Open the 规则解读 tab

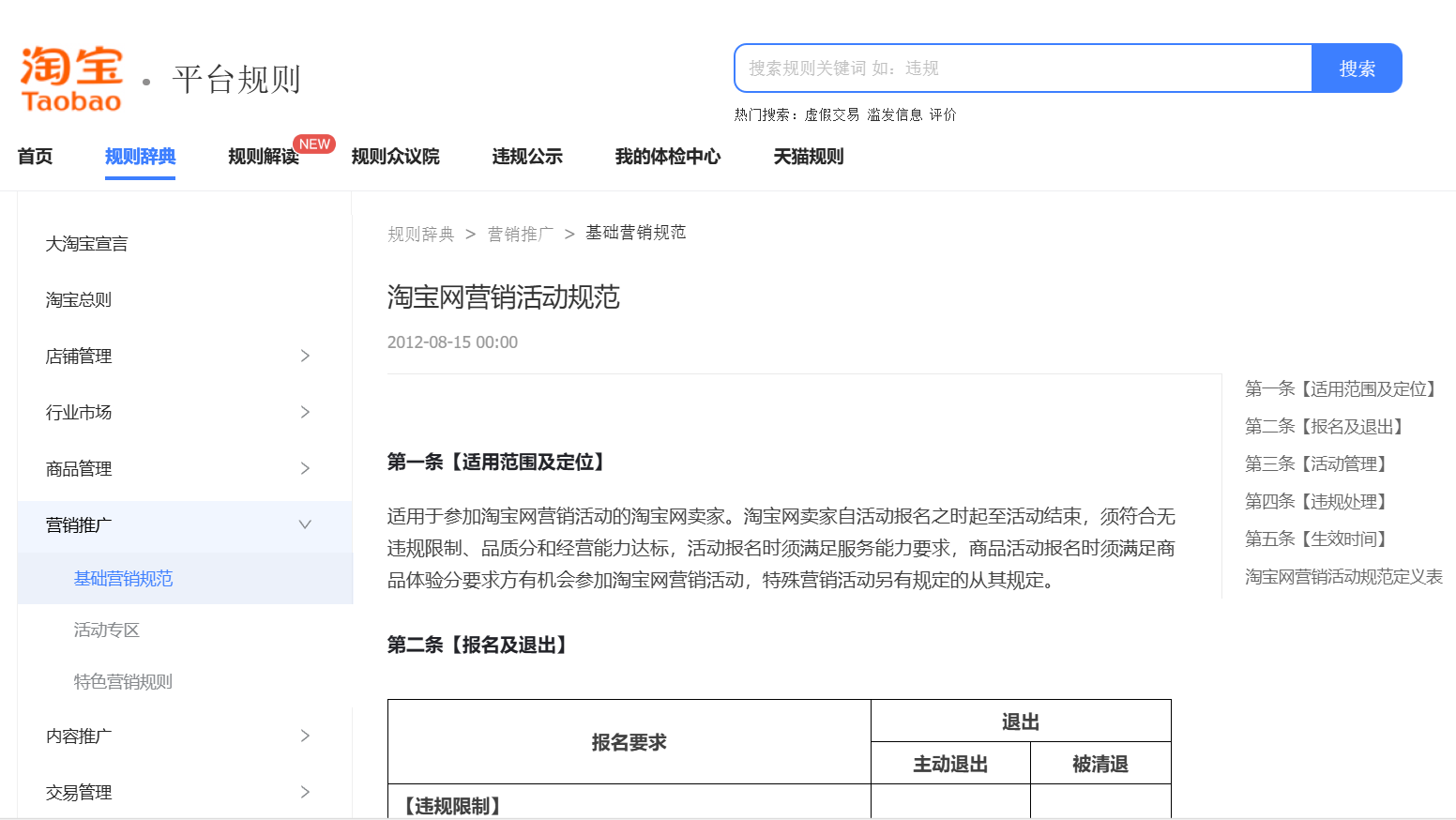coord(264,157)
